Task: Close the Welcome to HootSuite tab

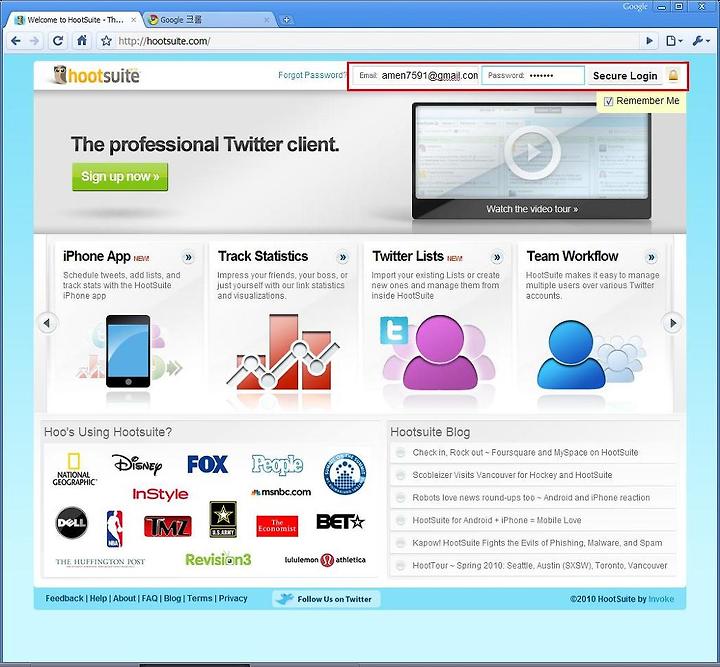Action: [134, 20]
